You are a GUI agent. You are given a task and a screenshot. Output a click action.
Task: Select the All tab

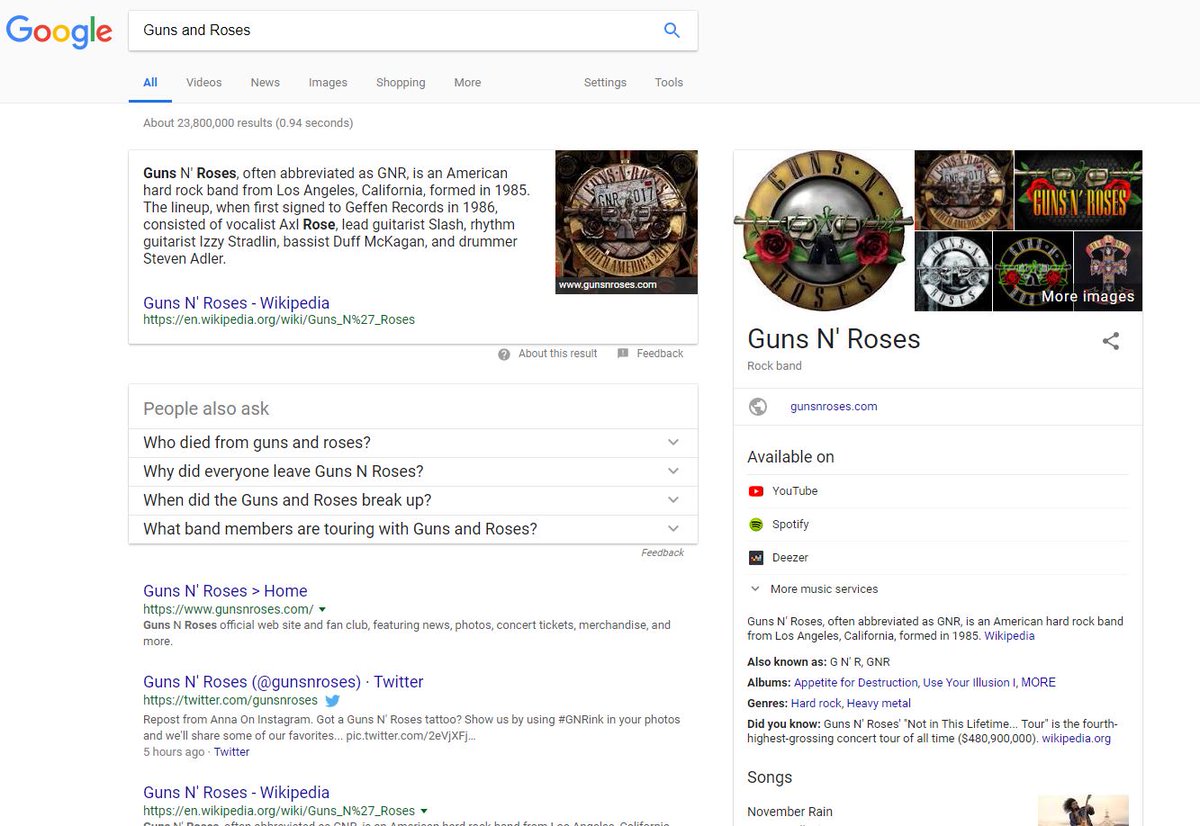(x=150, y=83)
